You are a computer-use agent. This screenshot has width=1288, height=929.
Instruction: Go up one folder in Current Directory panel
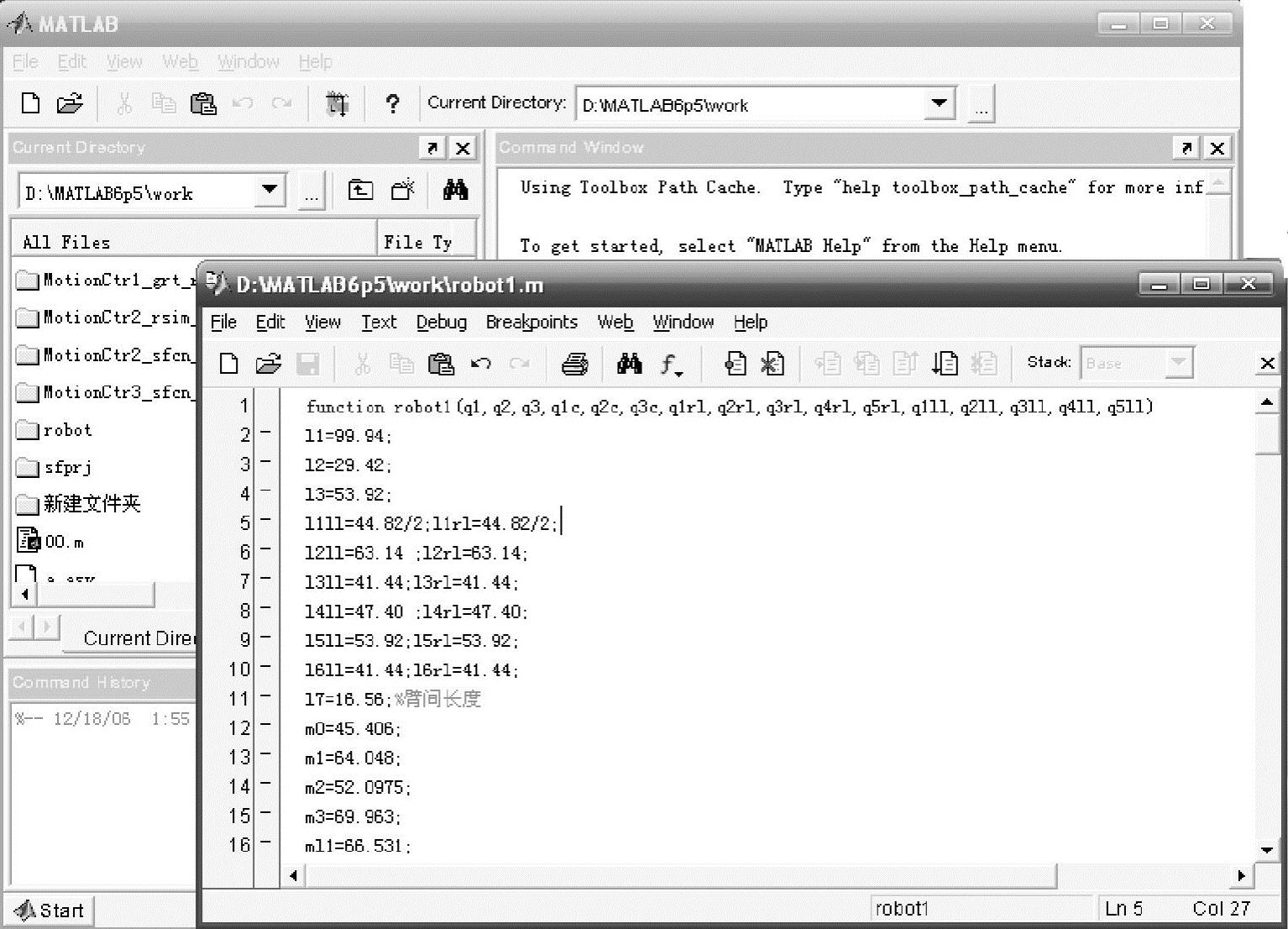tap(360, 190)
